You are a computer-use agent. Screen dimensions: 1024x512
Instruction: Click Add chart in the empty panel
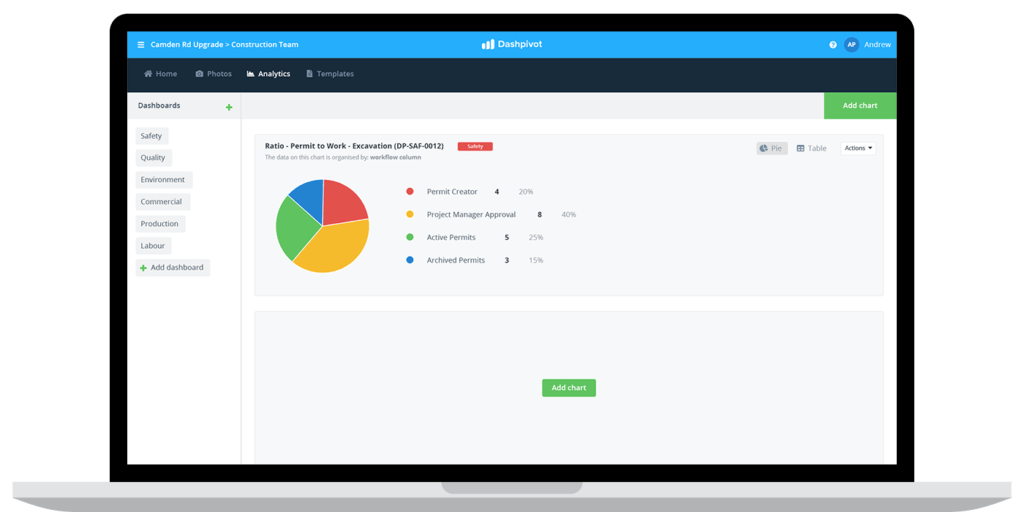pos(569,387)
